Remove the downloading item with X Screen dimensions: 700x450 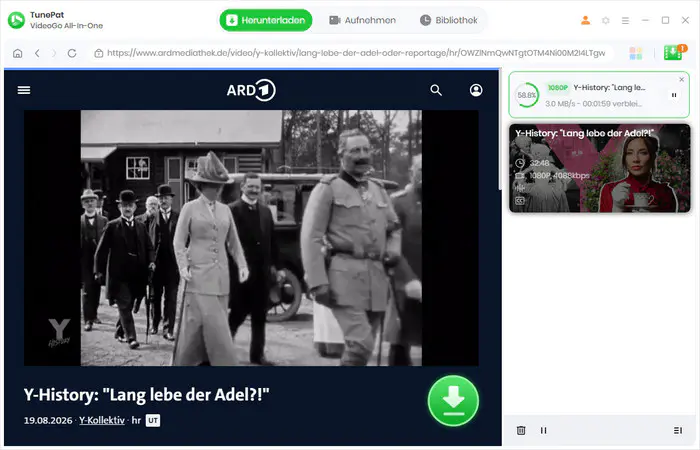[x=681, y=79]
